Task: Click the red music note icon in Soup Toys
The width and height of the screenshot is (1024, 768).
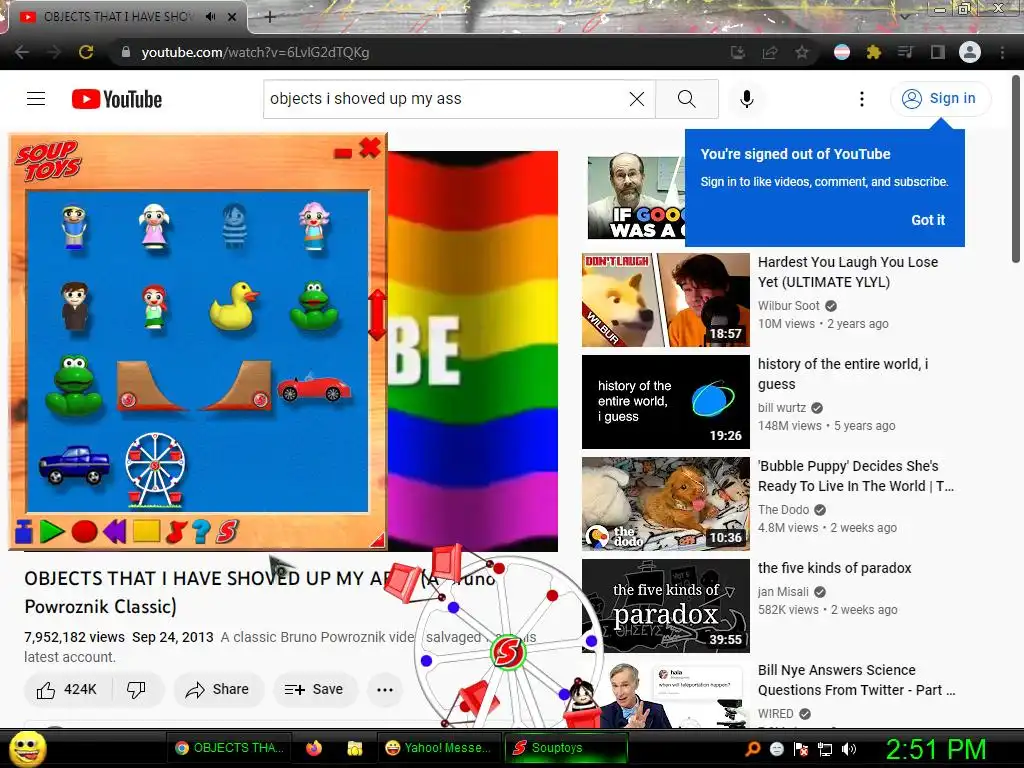Action: (x=176, y=532)
